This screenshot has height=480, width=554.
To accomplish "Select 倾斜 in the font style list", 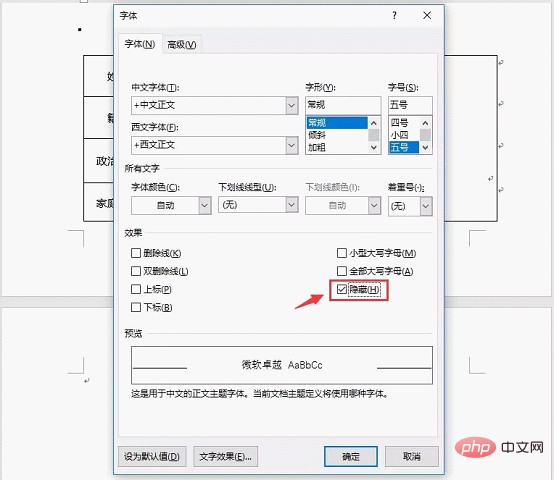I will pos(317,135).
